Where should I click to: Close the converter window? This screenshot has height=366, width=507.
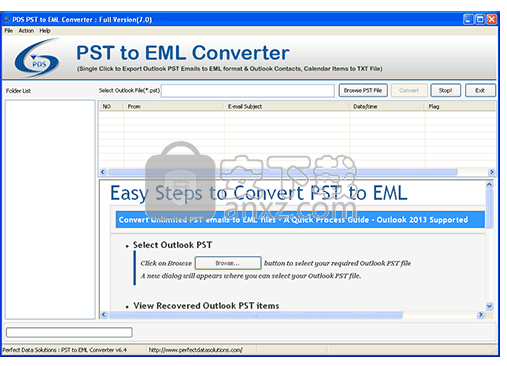492,20
